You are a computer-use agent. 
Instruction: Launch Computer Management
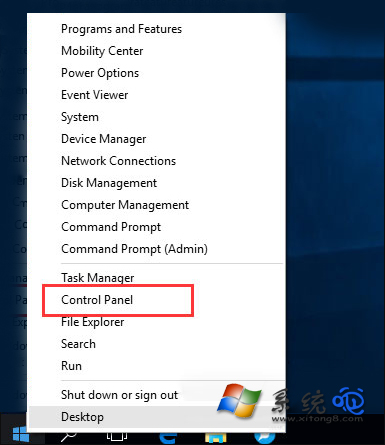[156, 205]
